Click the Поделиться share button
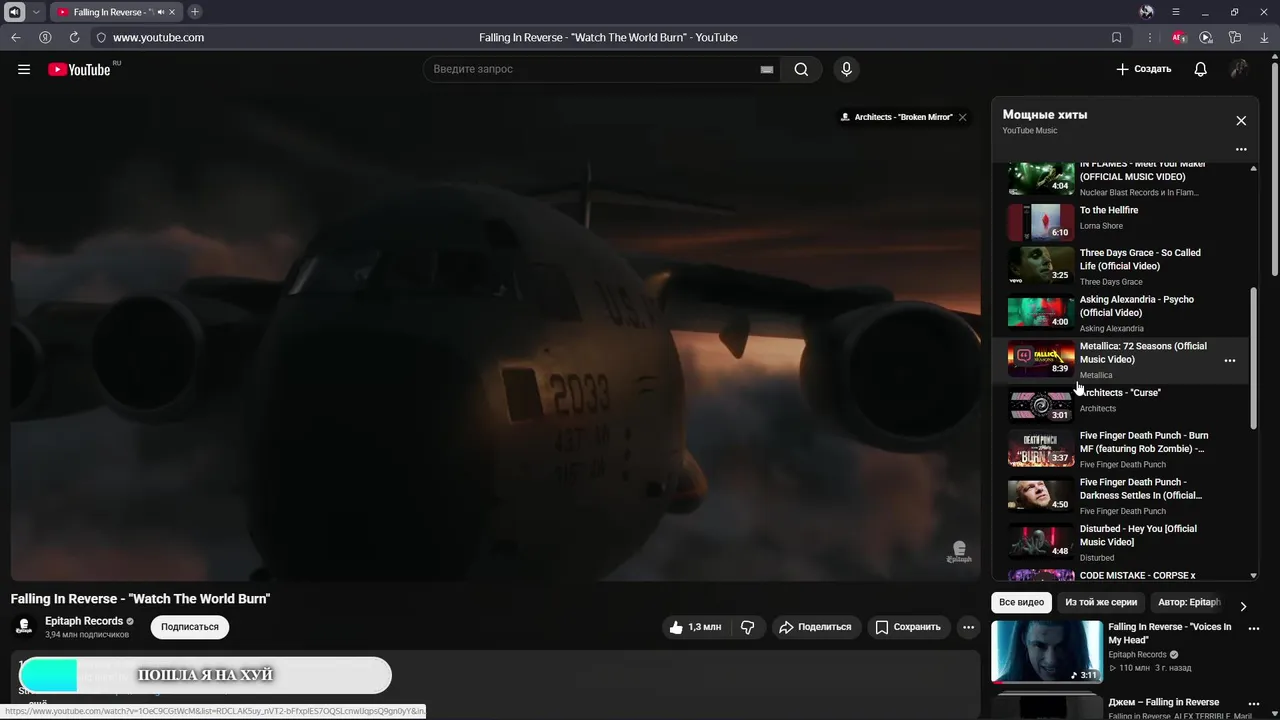The image size is (1280, 720). pyautogui.click(x=816, y=627)
